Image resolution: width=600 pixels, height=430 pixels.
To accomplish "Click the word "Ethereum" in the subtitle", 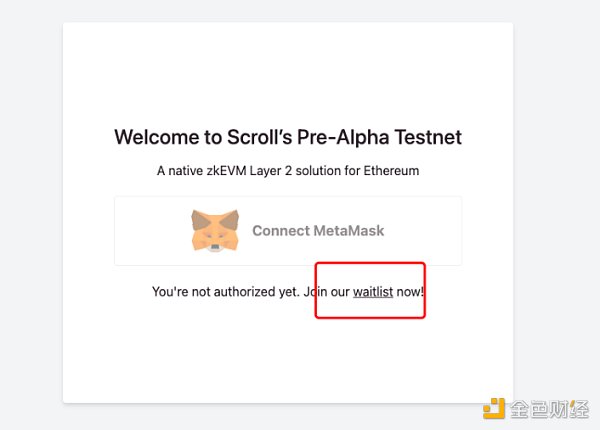I will (x=393, y=171).
